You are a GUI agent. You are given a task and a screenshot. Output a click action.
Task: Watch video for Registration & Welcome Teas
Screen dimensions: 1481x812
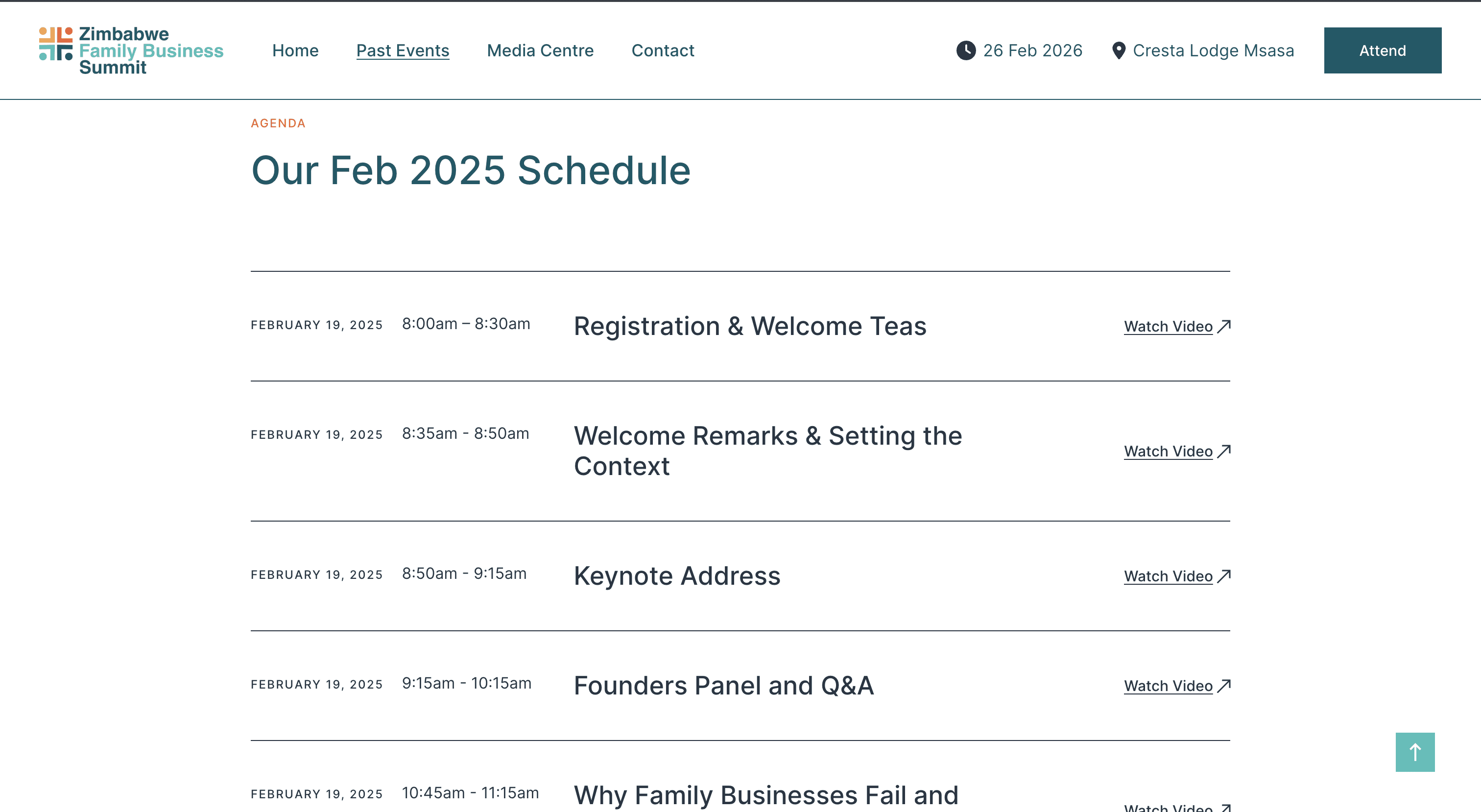click(1168, 326)
